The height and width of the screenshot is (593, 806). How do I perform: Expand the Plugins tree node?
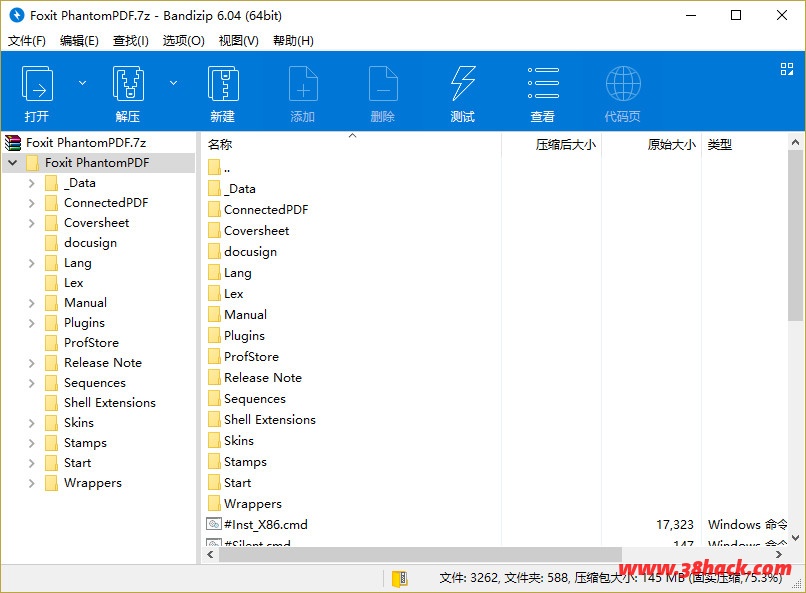point(32,323)
